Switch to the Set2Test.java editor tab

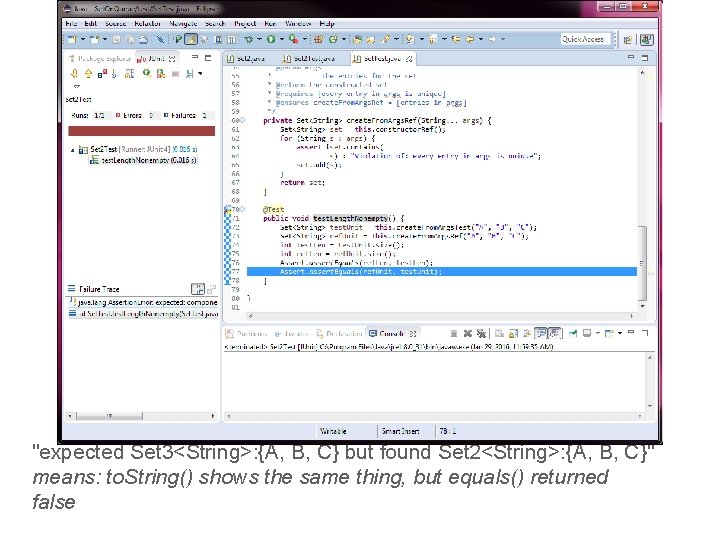pos(309,59)
